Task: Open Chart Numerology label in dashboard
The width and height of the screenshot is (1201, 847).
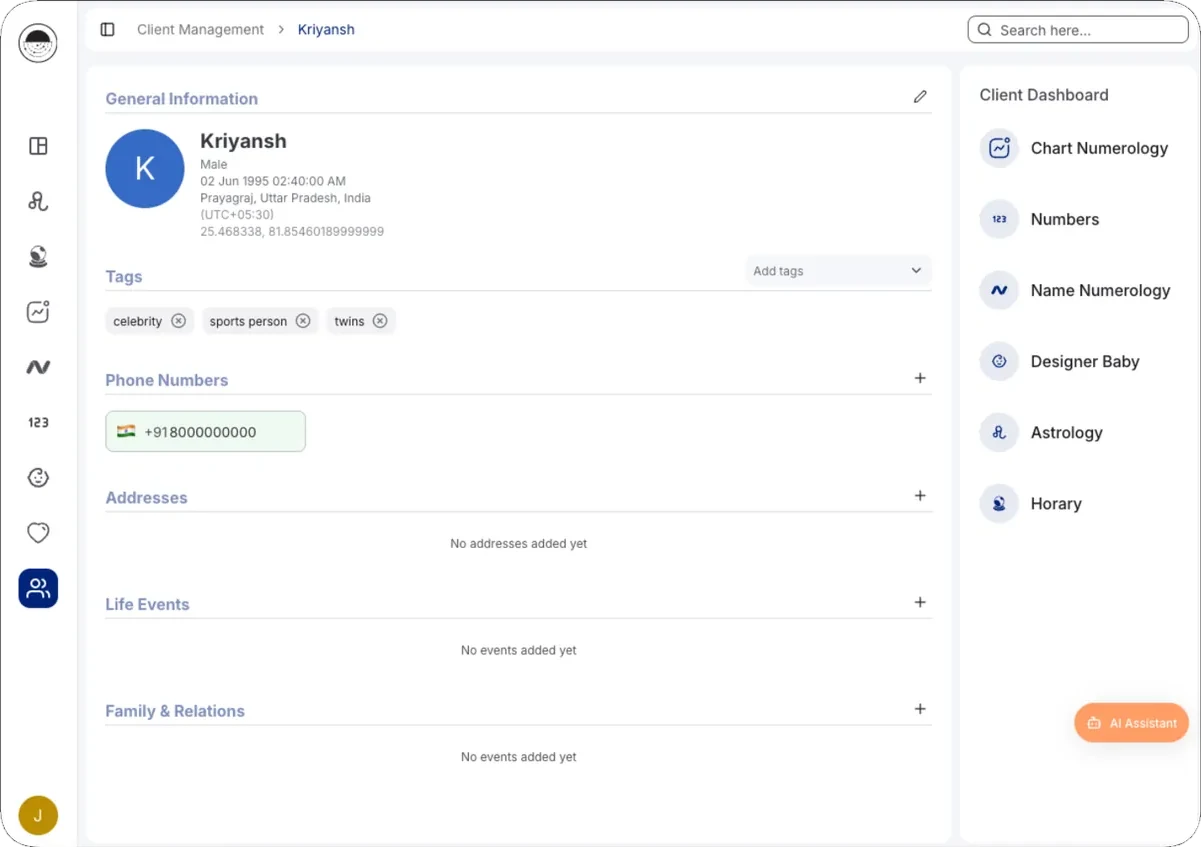Action: click(1099, 148)
